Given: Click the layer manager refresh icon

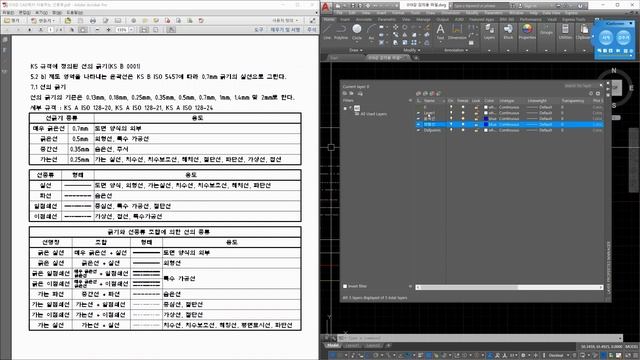Looking at the screenshot, I should [x=591, y=93].
